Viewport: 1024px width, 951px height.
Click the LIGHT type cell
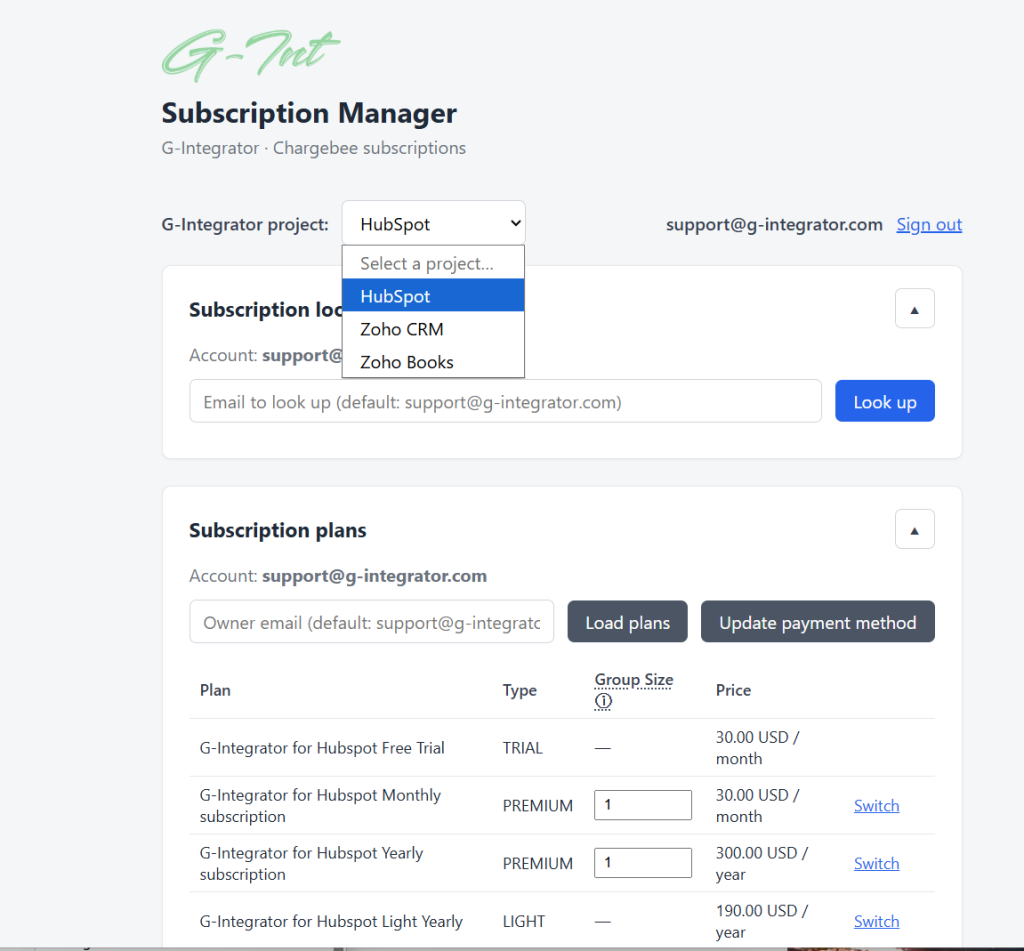tap(524, 922)
